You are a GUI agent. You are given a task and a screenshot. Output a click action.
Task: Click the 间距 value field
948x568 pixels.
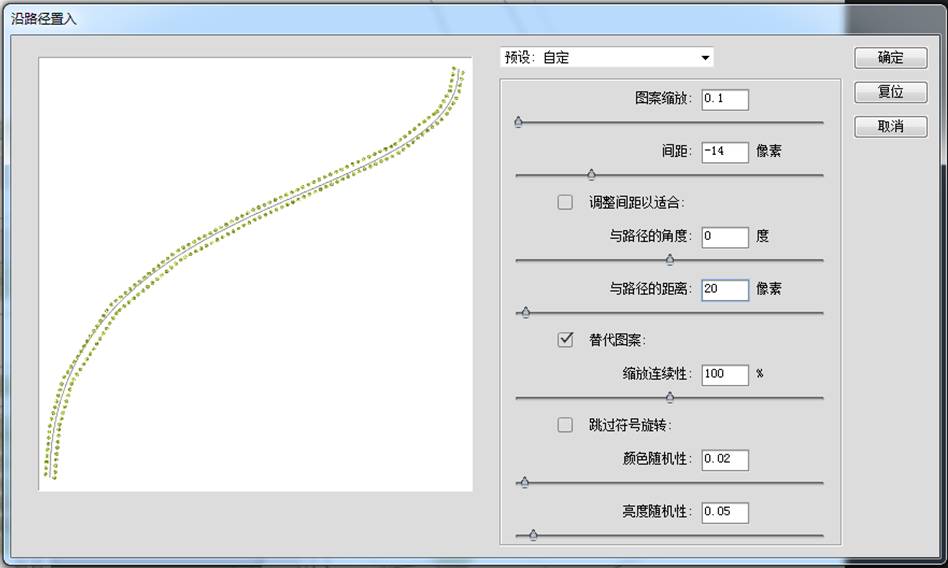point(725,151)
